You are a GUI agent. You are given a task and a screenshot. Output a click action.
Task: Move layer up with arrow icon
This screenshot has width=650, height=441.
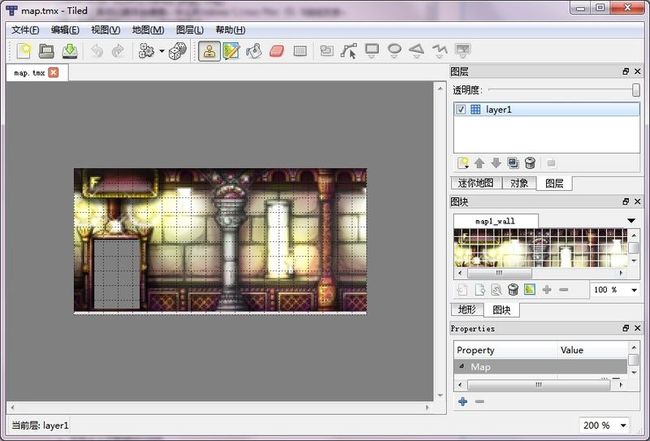tap(479, 163)
